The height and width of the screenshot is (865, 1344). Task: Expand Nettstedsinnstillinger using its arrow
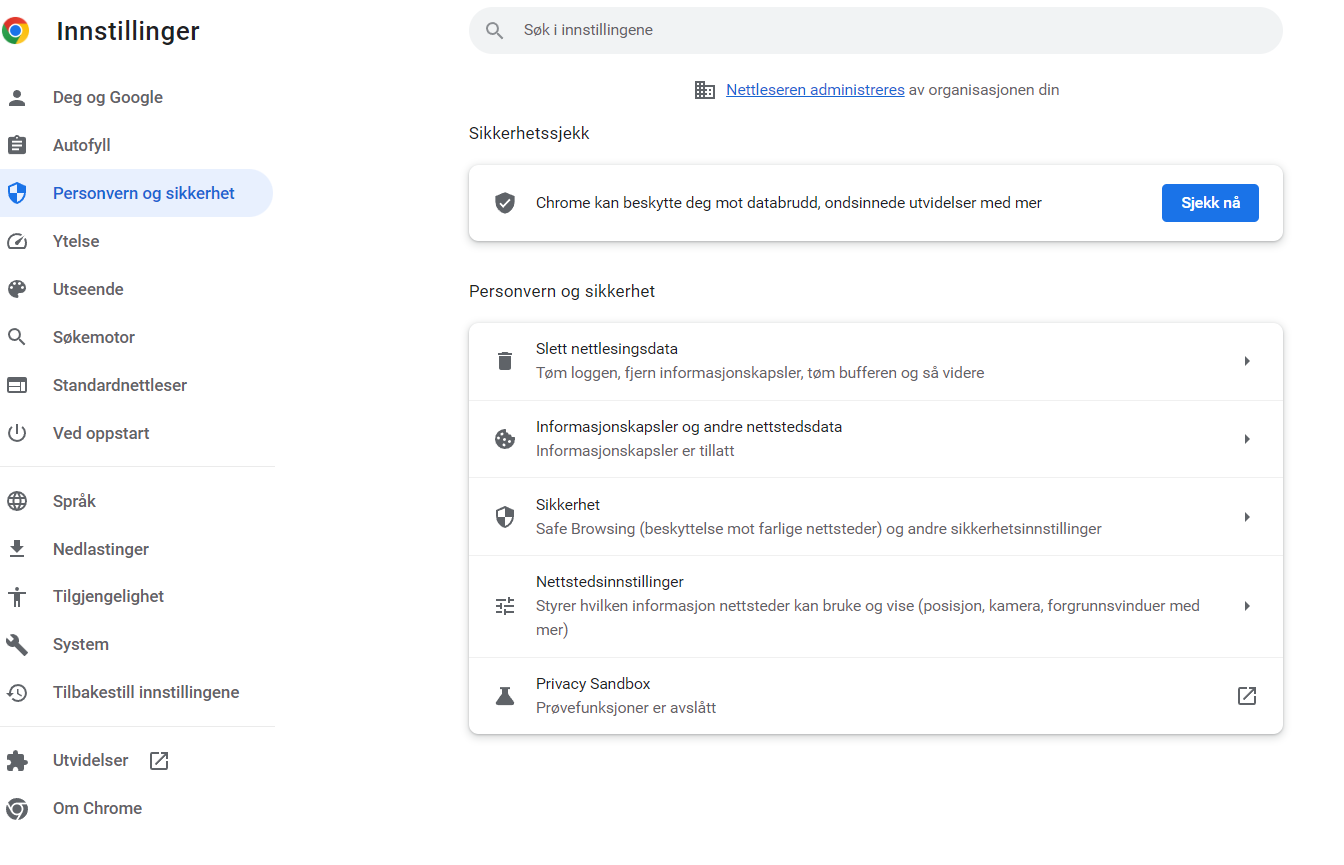(1246, 606)
